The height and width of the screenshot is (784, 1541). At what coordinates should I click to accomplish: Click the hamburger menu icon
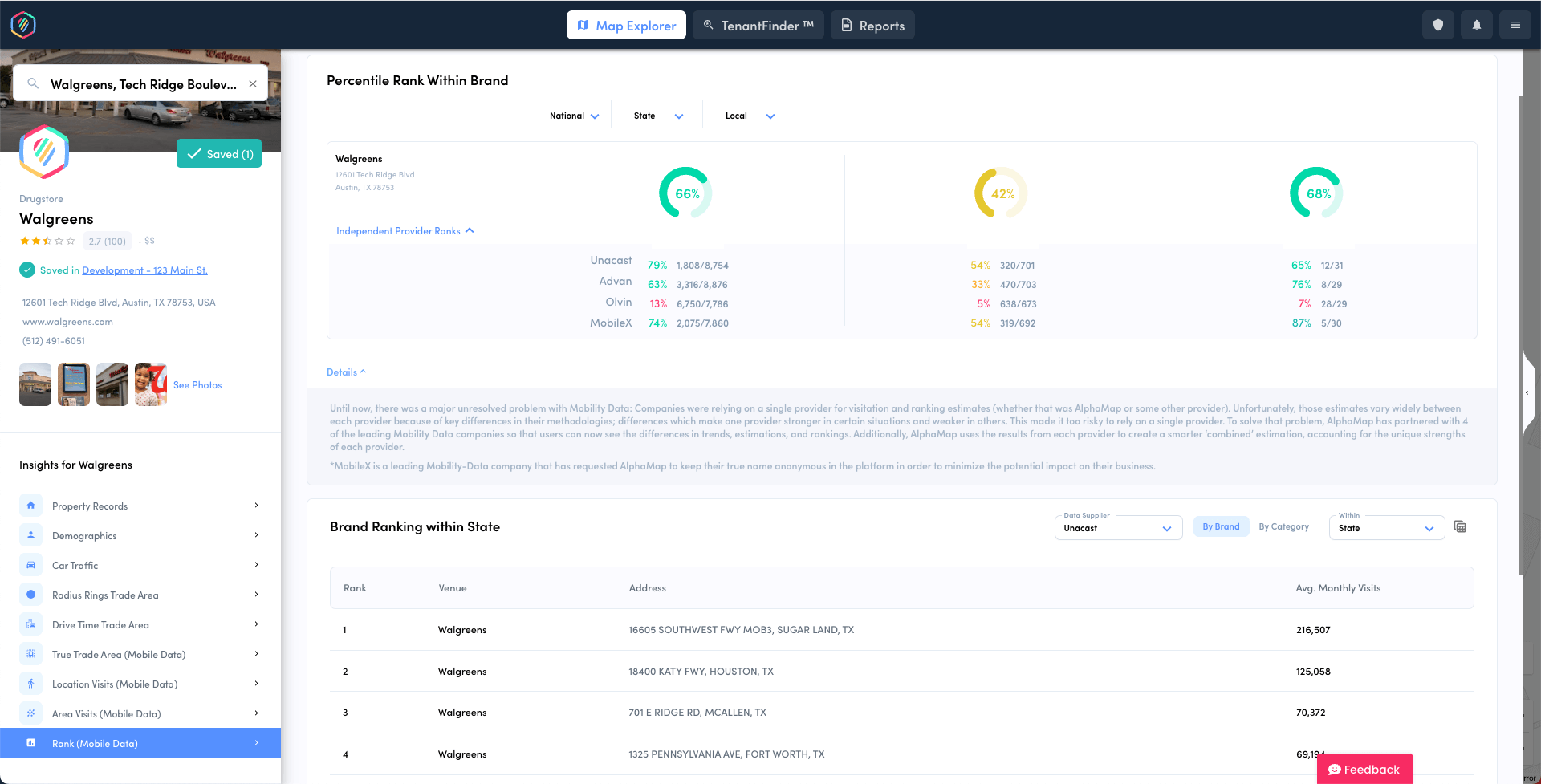pyautogui.click(x=1515, y=25)
